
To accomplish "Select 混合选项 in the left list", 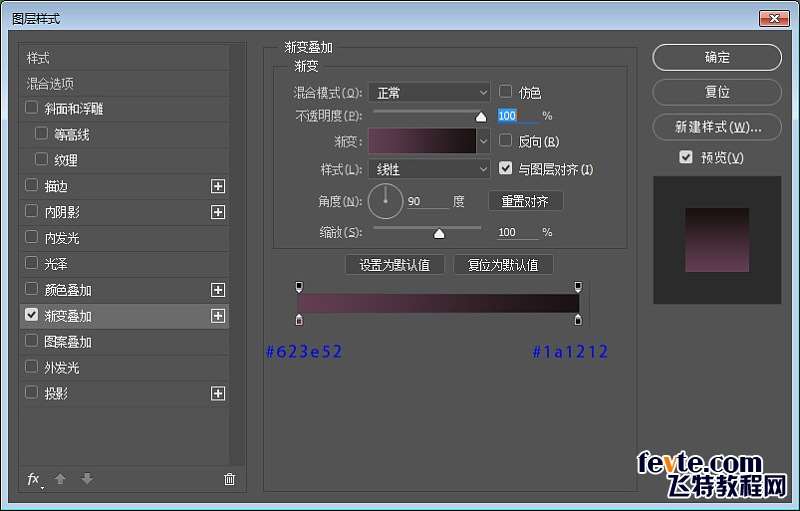I will 50,84.
